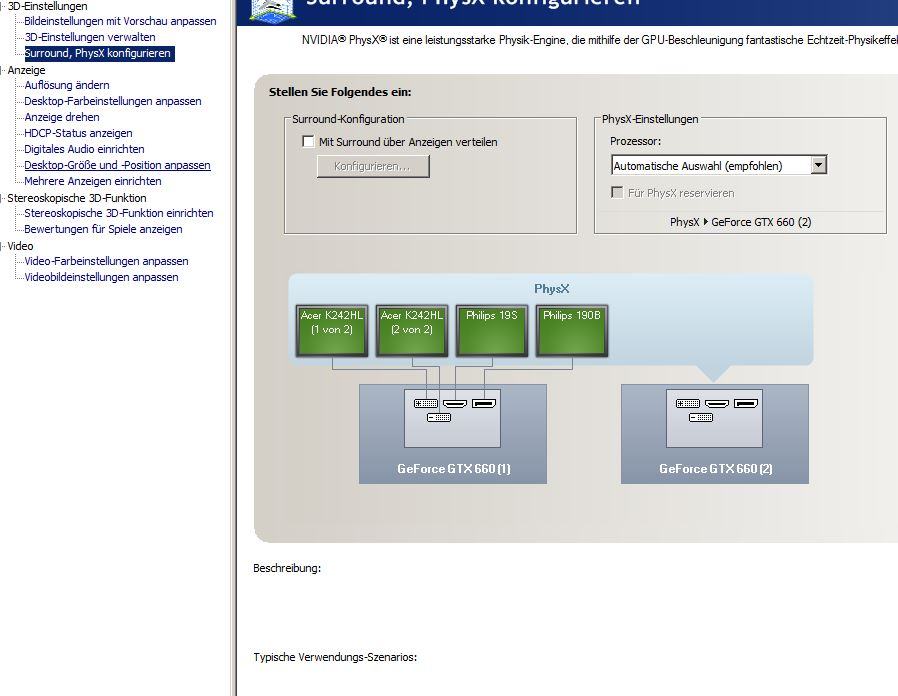Click the top DVI connector on GTX 660 (2)

(688, 404)
